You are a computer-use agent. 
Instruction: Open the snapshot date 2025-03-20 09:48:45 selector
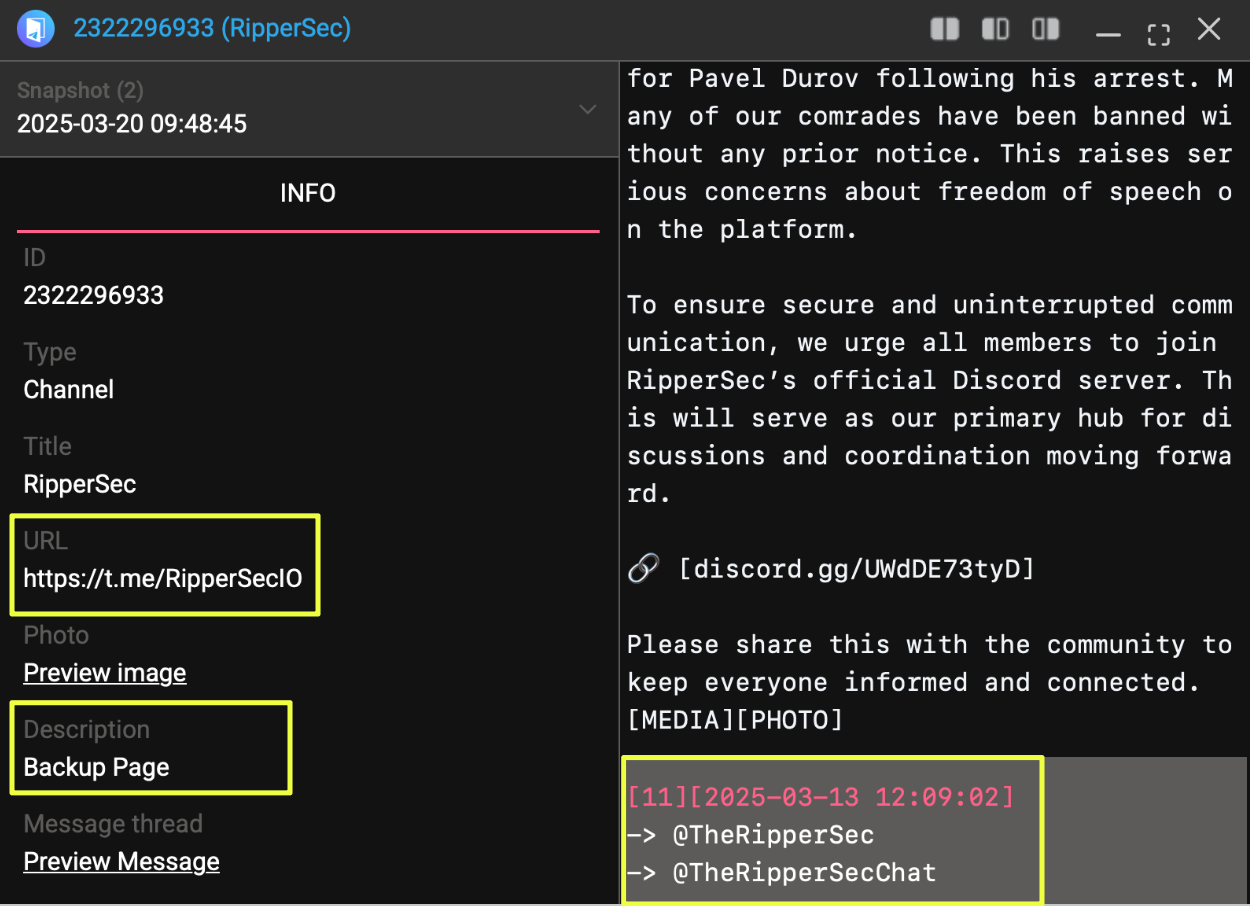[132, 124]
